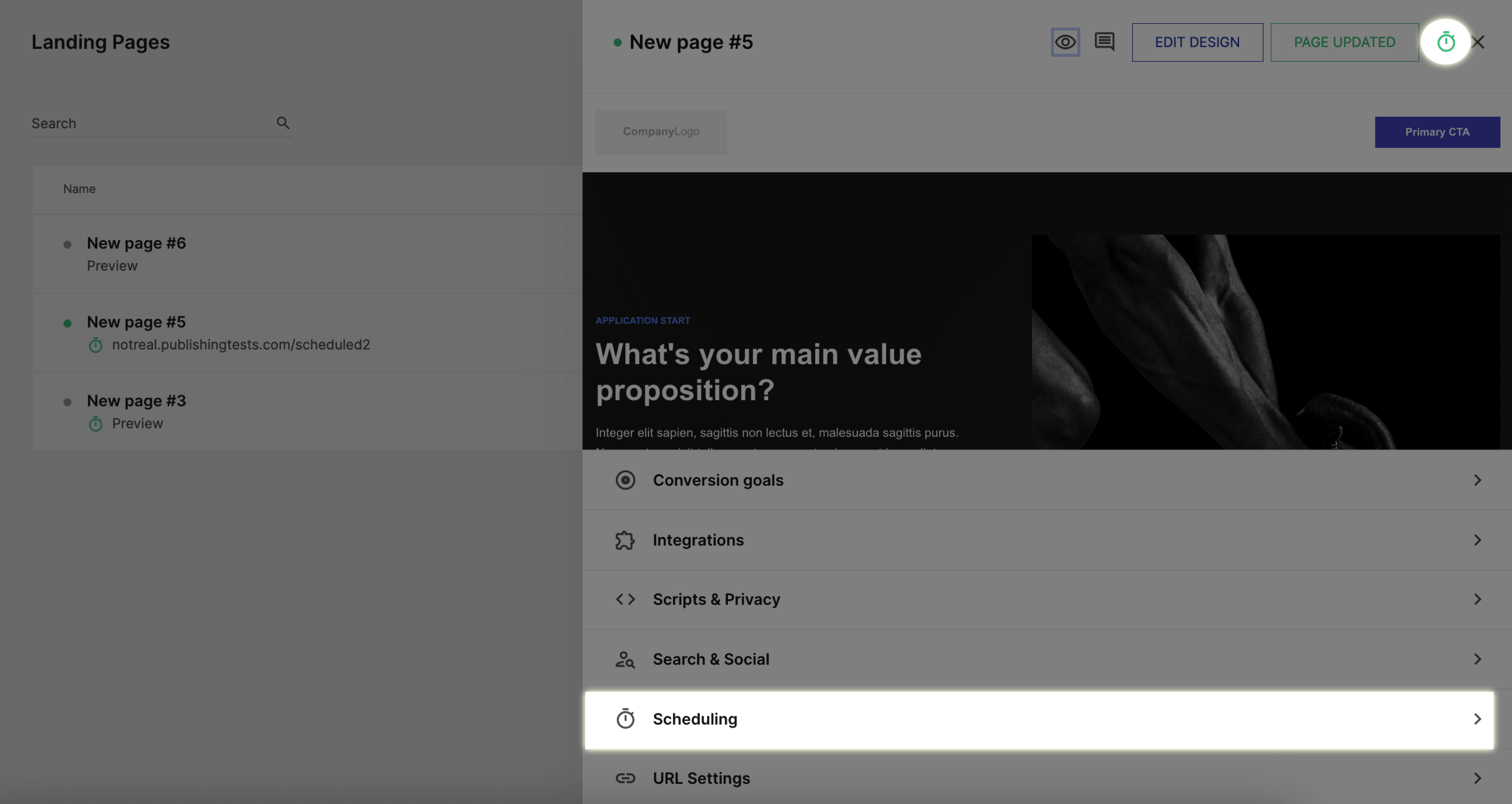1512x804 pixels.
Task: Click the Search & Social person icon
Action: (x=625, y=660)
